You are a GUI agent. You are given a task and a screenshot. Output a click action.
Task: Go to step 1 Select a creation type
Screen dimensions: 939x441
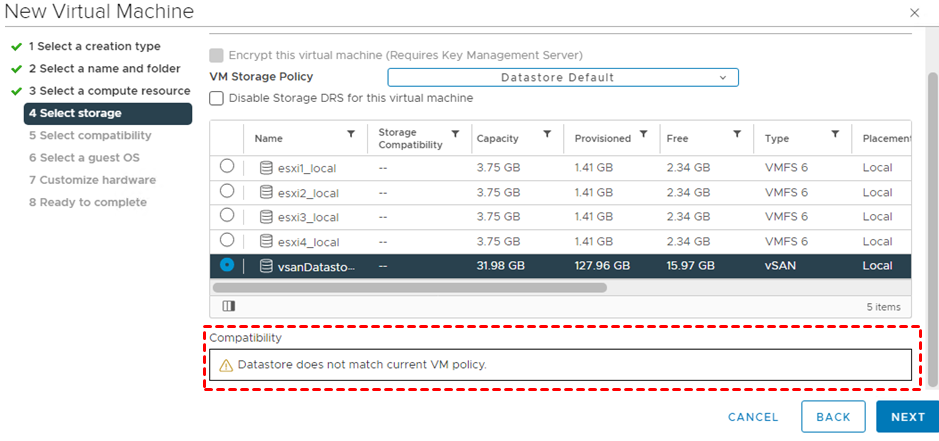[x=94, y=46]
